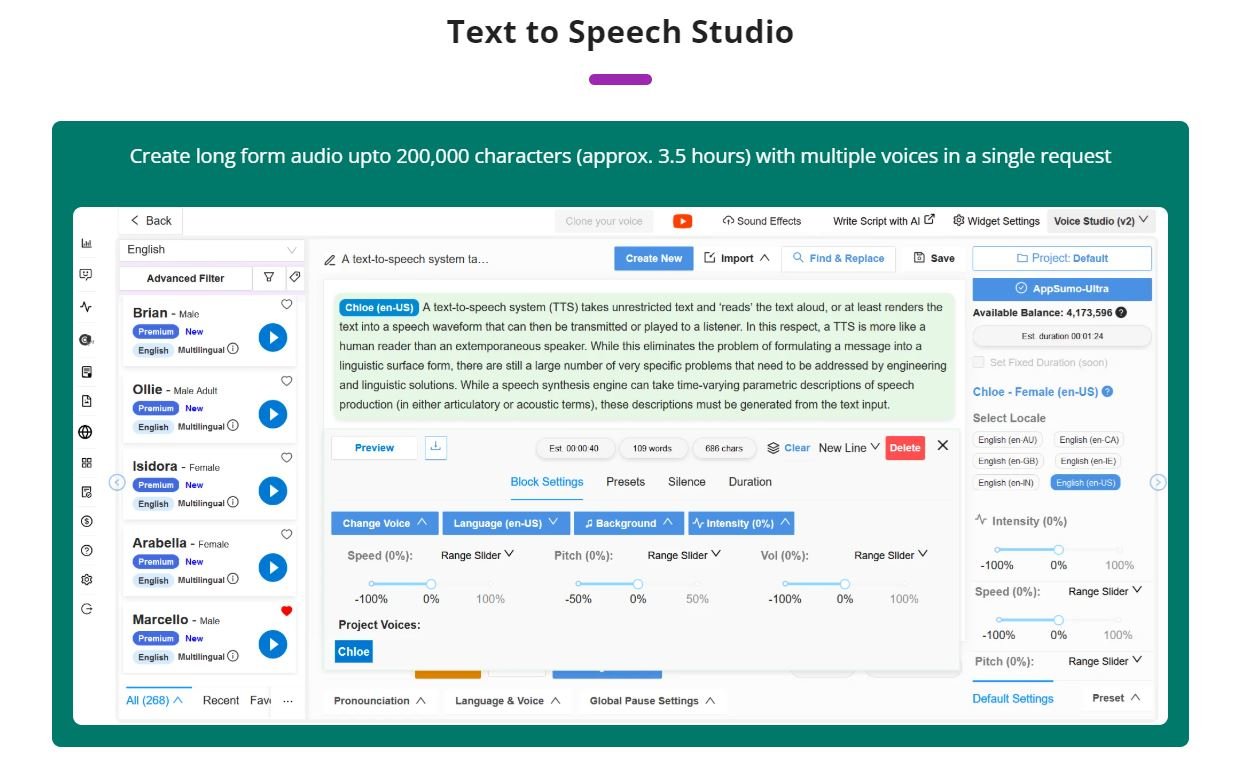Click the logout sidebar icon

[86, 608]
